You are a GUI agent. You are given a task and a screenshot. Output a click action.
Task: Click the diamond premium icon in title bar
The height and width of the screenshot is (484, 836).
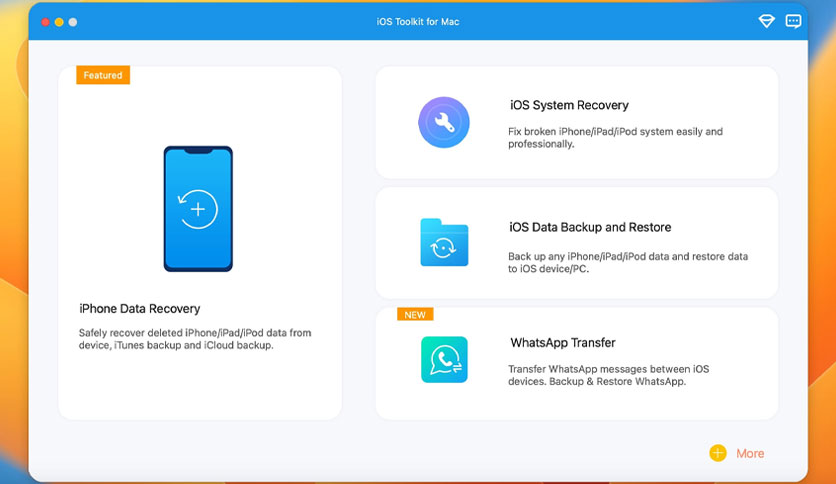pos(766,21)
